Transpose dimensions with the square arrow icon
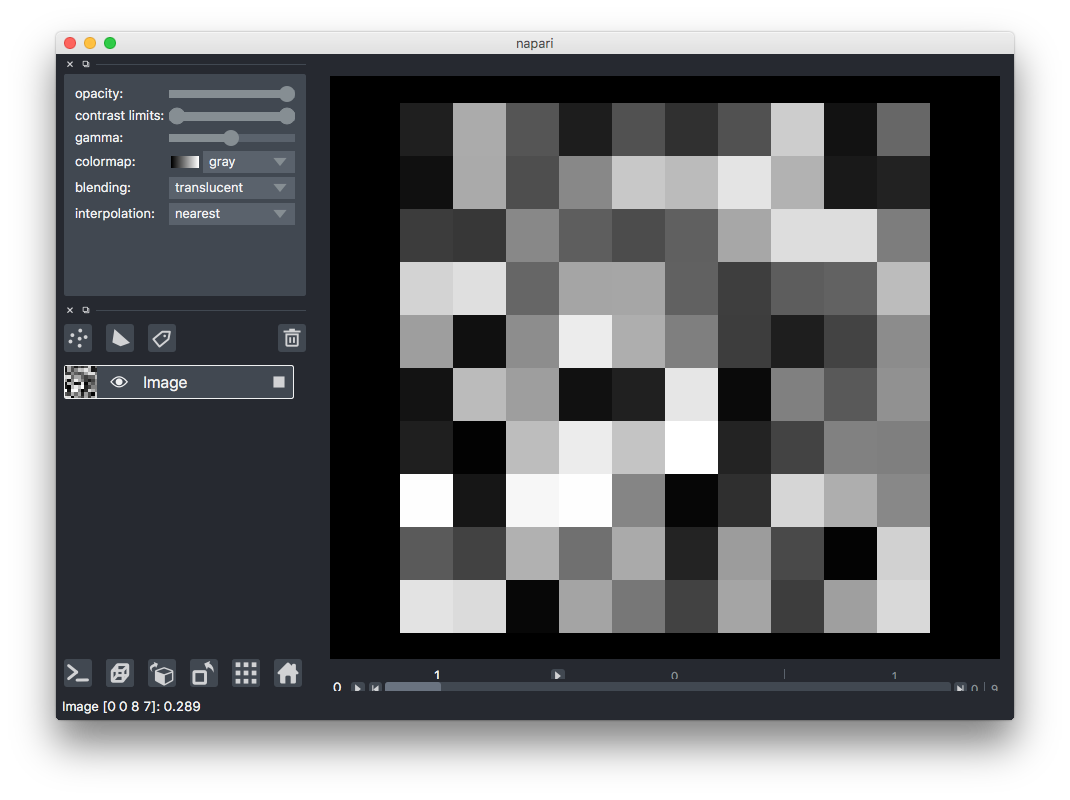1070x800 pixels. tap(203, 673)
